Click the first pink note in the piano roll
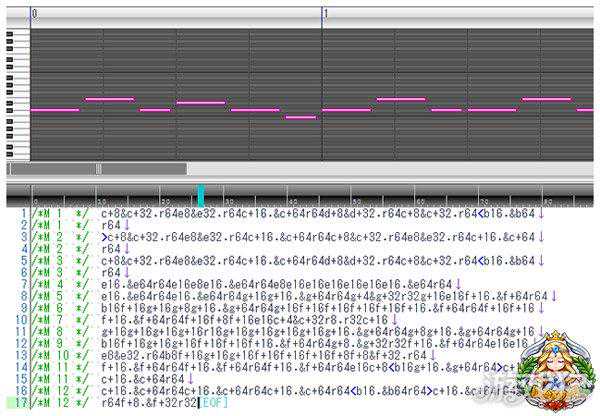600x416 pixels. coord(55,109)
